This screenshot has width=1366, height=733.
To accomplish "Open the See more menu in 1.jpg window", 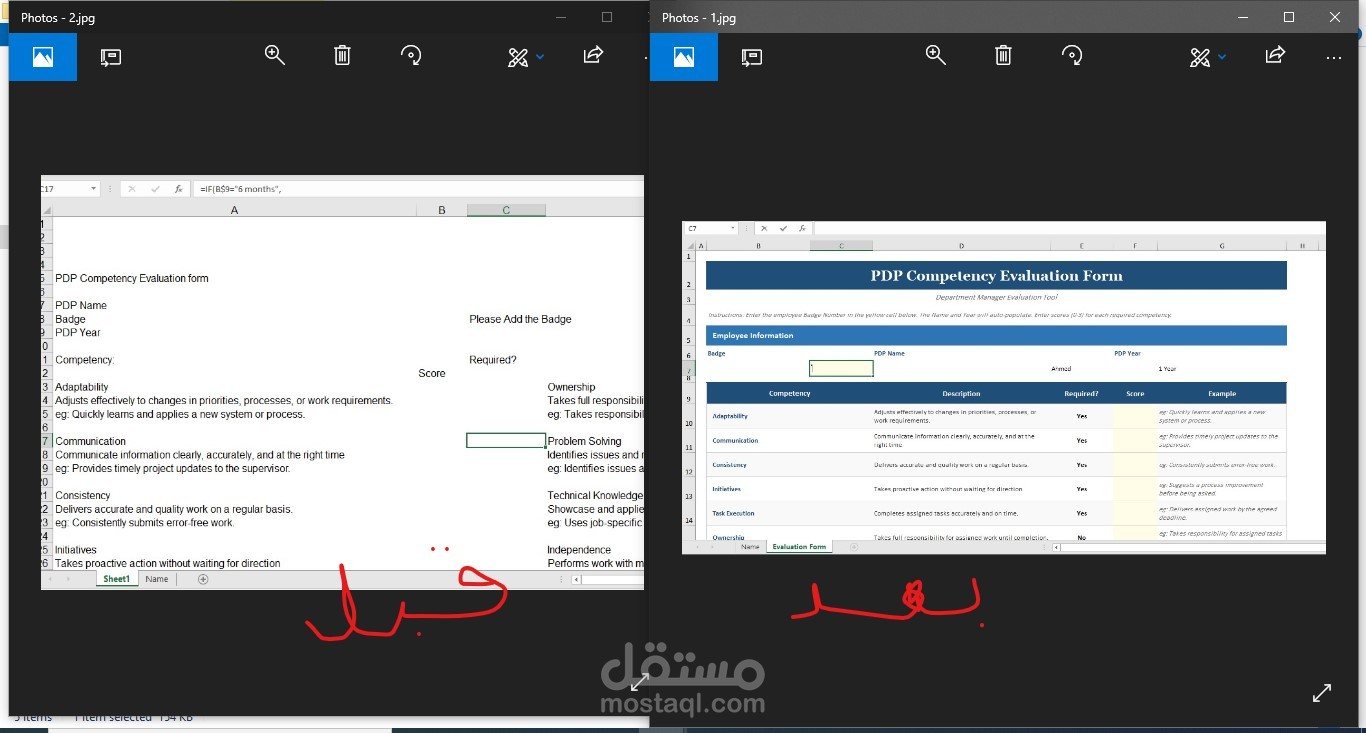I will pyautogui.click(x=1333, y=57).
